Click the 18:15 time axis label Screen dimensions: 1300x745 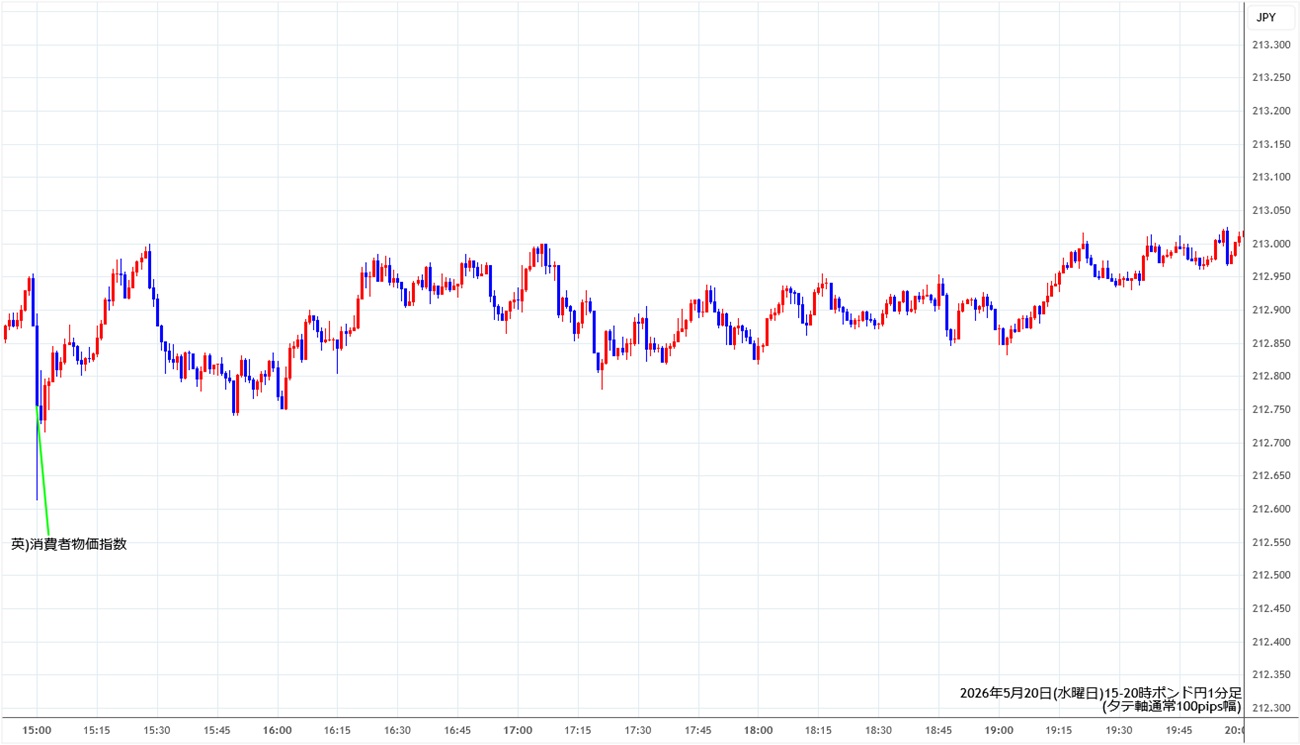tap(818, 730)
